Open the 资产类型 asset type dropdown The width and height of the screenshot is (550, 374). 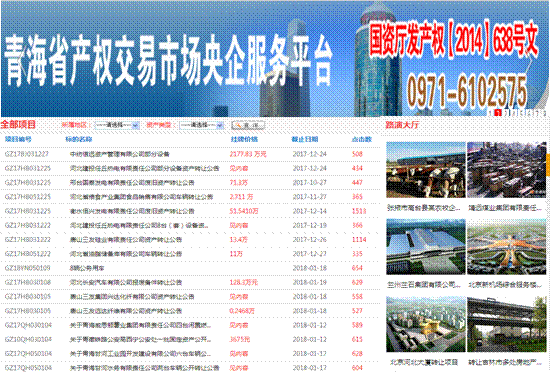[201, 125]
